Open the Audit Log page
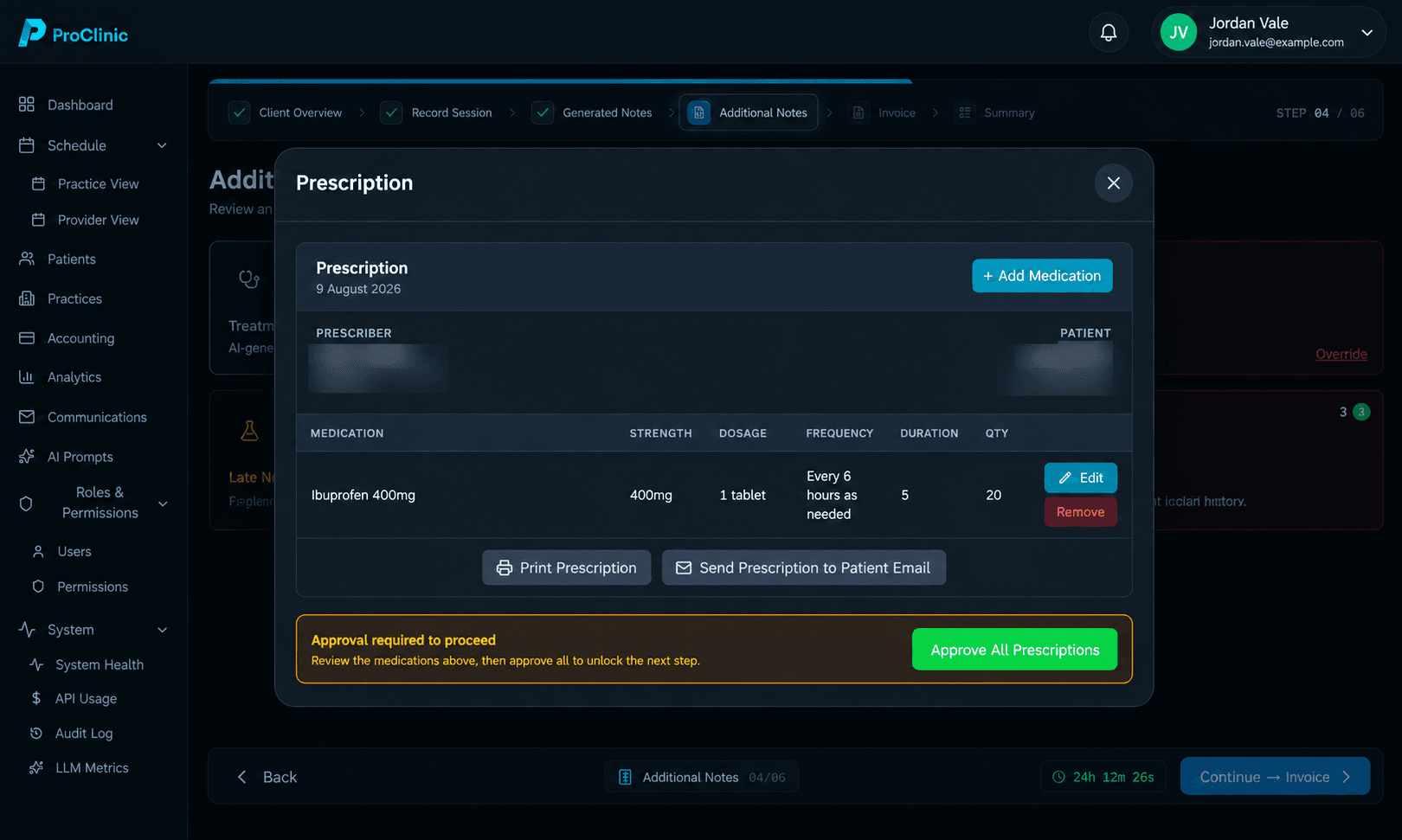Image resolution: width=1402 pixels, height=840 pixels. (x=84, y=733)
